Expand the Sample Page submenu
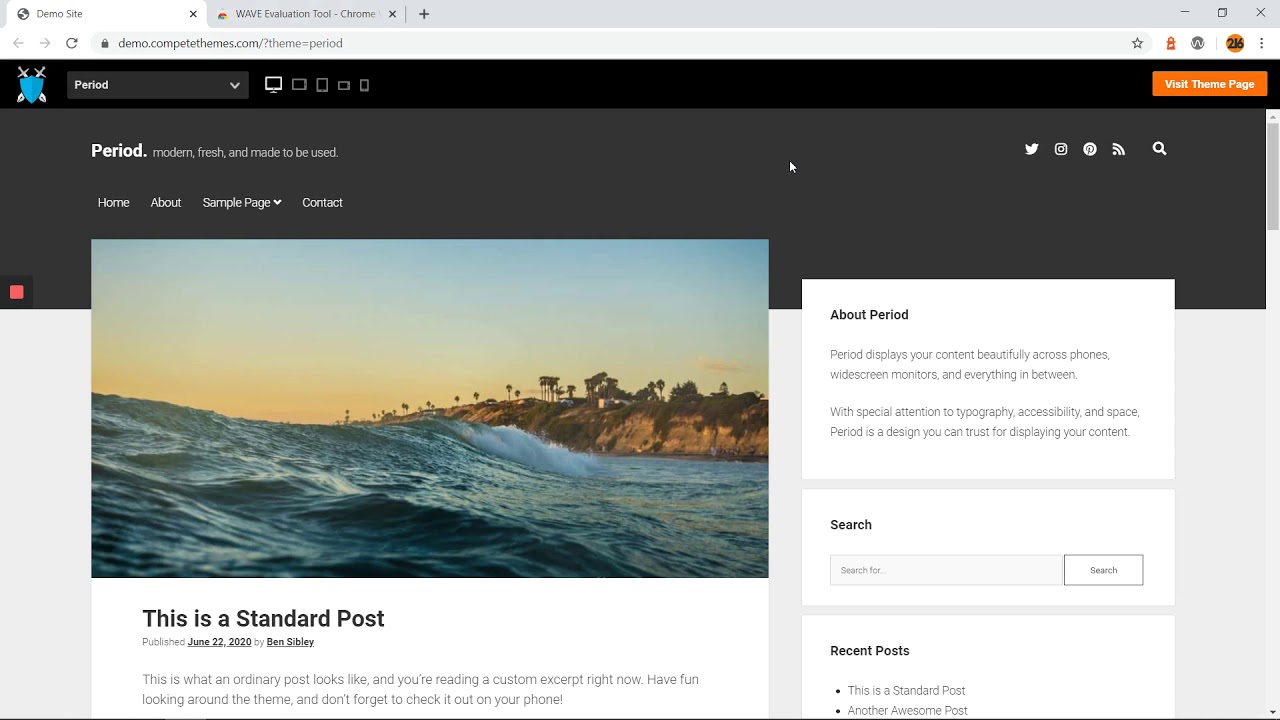 coord(241,203)
